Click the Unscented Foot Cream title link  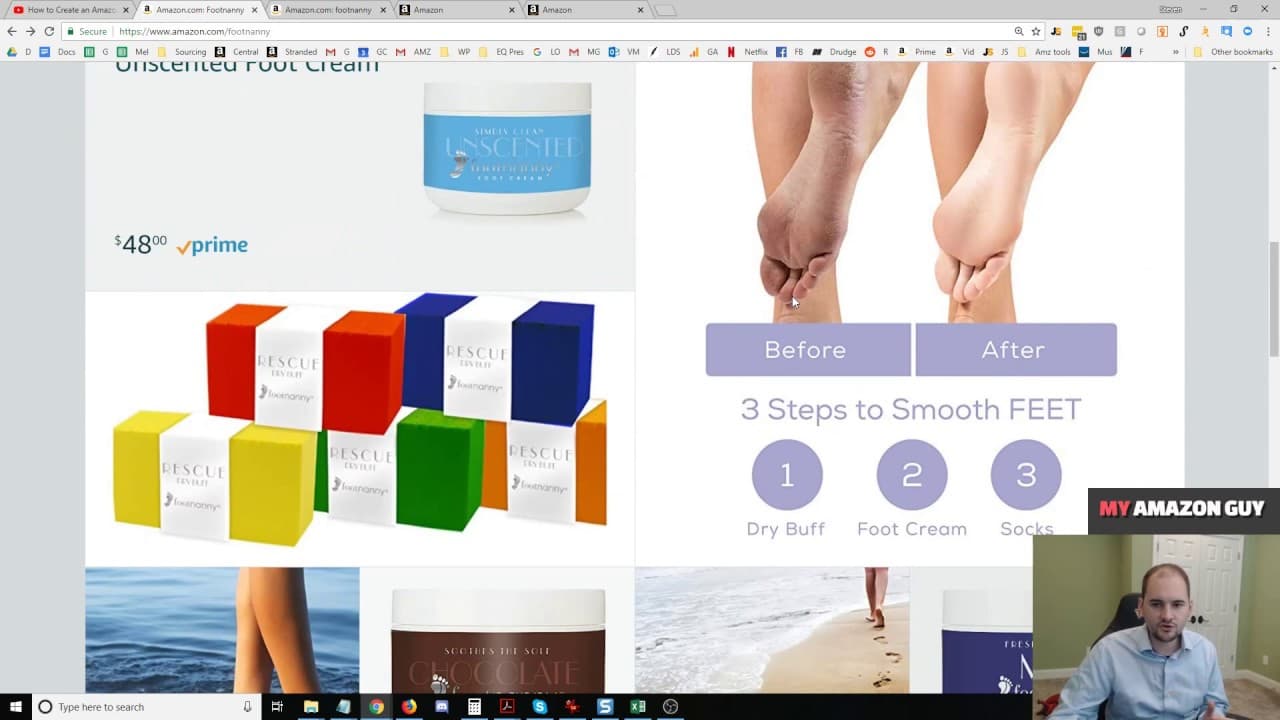pos(247,66)
